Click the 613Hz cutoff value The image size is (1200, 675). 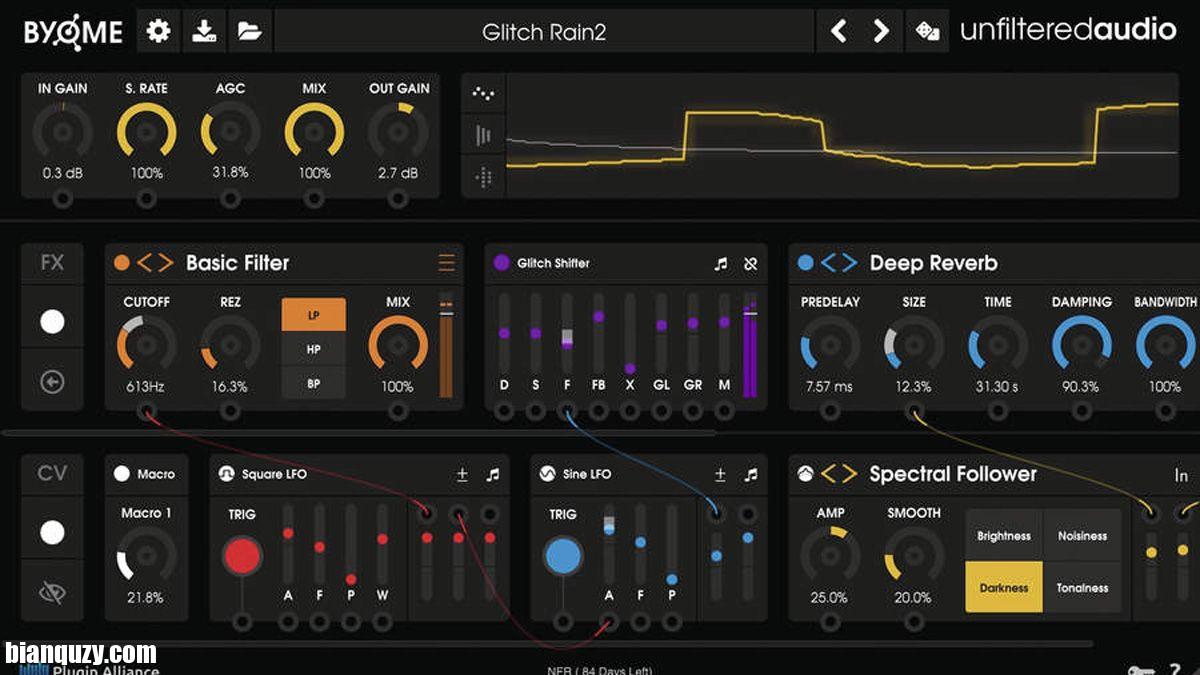[147, 387]
